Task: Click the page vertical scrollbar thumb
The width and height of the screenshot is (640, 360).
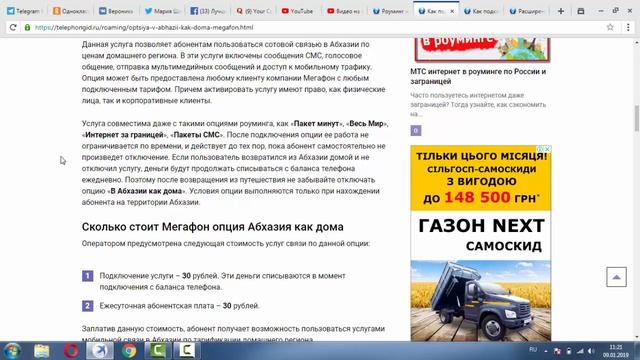Action: point(636,118)
